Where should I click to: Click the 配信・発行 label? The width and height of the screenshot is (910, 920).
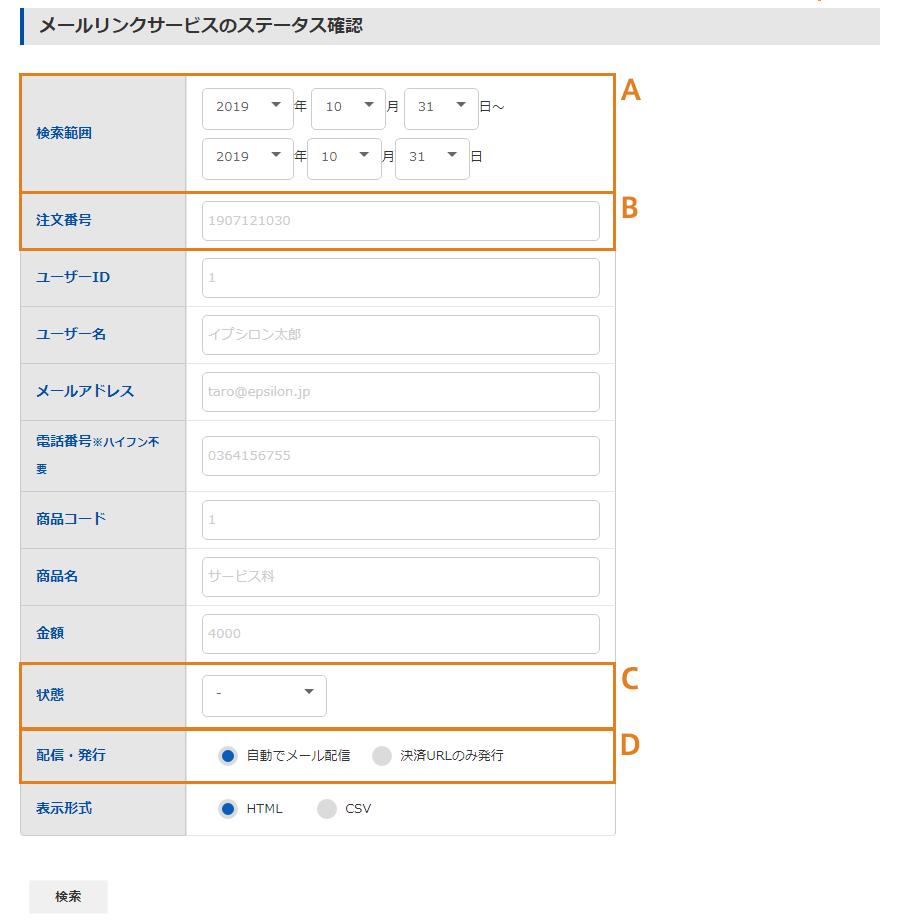(71, 755)
